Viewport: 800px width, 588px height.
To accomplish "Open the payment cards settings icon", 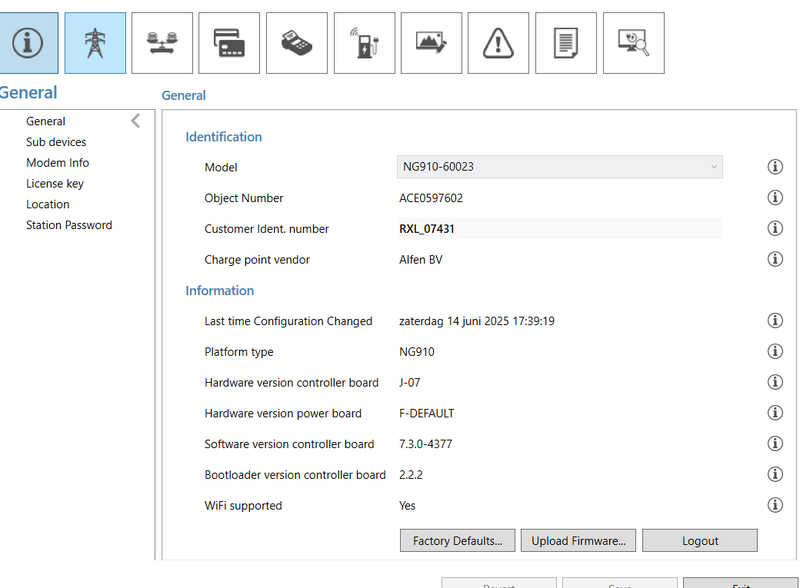I will point(229,43).
